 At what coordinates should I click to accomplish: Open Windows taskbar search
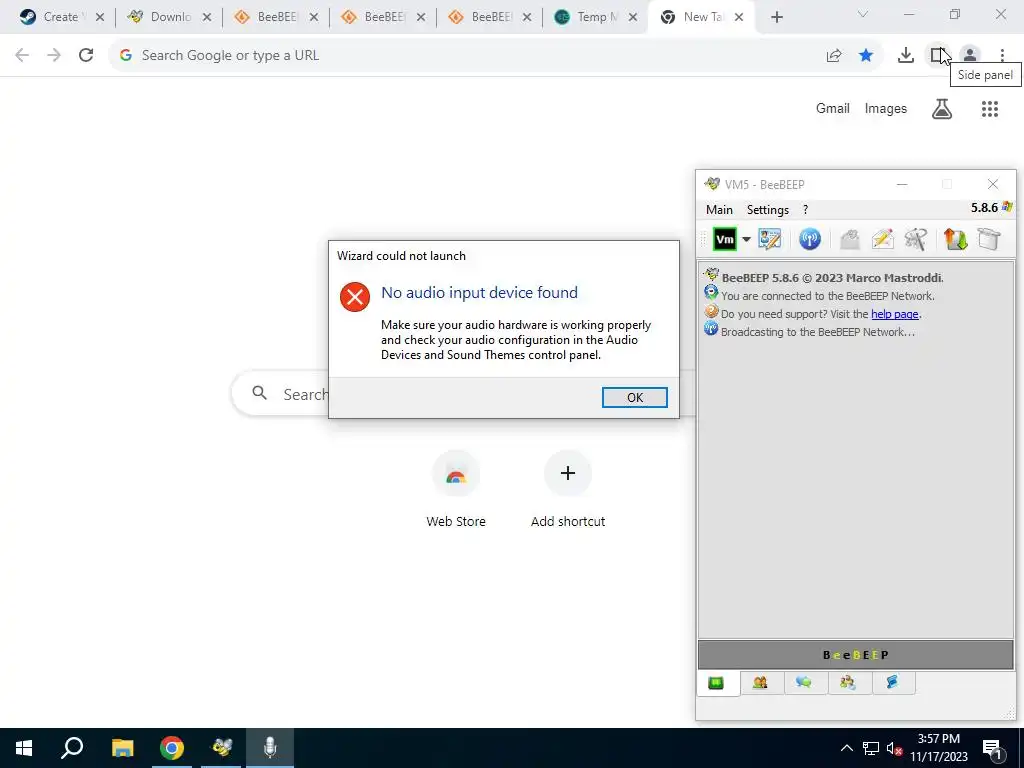coord(72,748)
